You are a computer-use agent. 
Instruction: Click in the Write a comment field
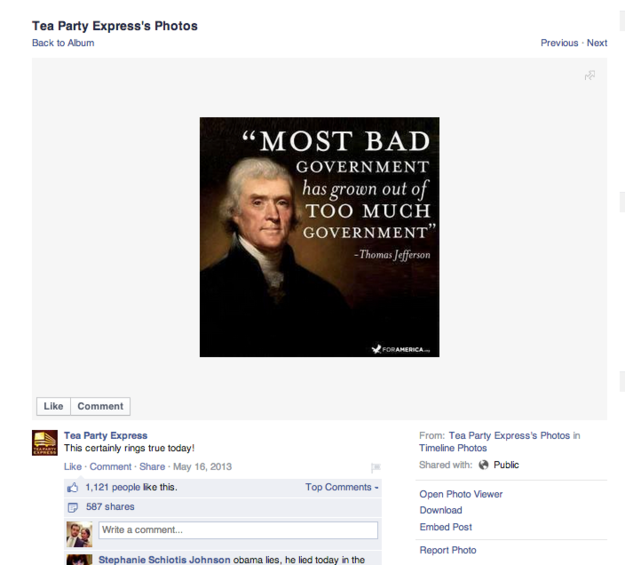click(238, 530)
